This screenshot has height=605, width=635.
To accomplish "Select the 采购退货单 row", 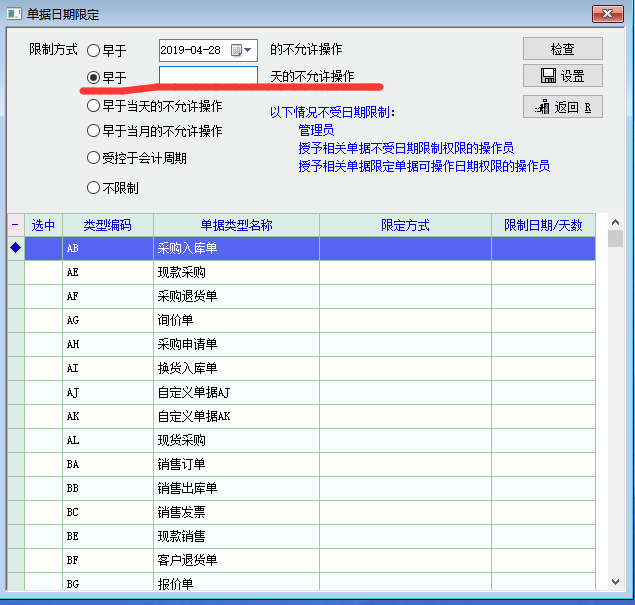I will pyautogui.click(x=236, y=296).
